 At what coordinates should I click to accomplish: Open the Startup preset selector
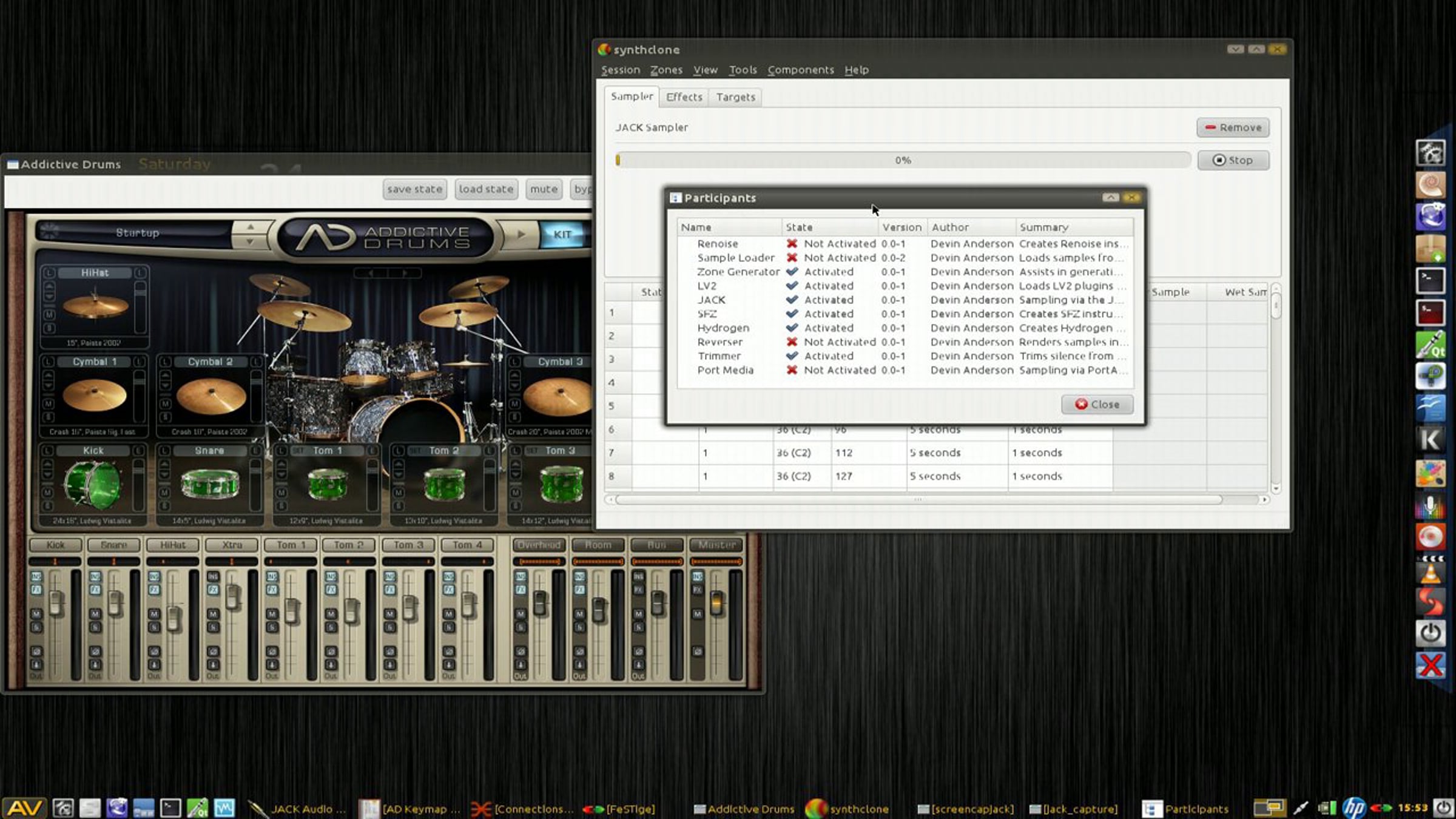coord(138,233)
